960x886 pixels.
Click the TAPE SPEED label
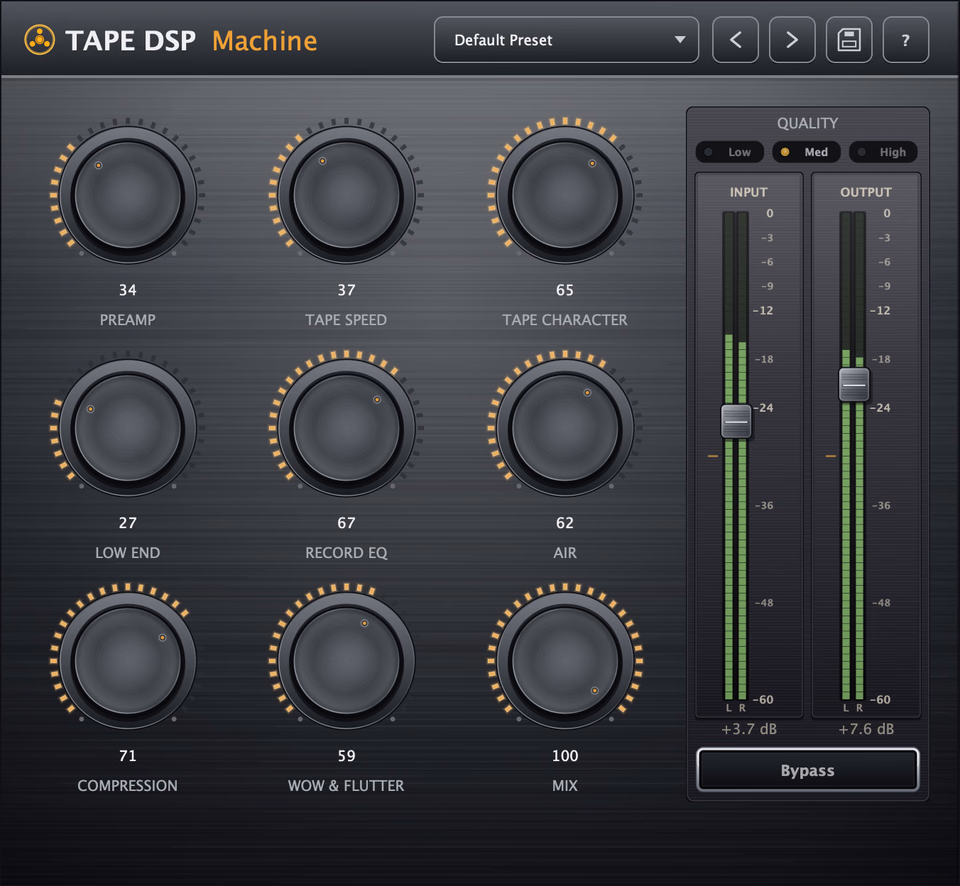pyautogui.click(x=347, y=320)
